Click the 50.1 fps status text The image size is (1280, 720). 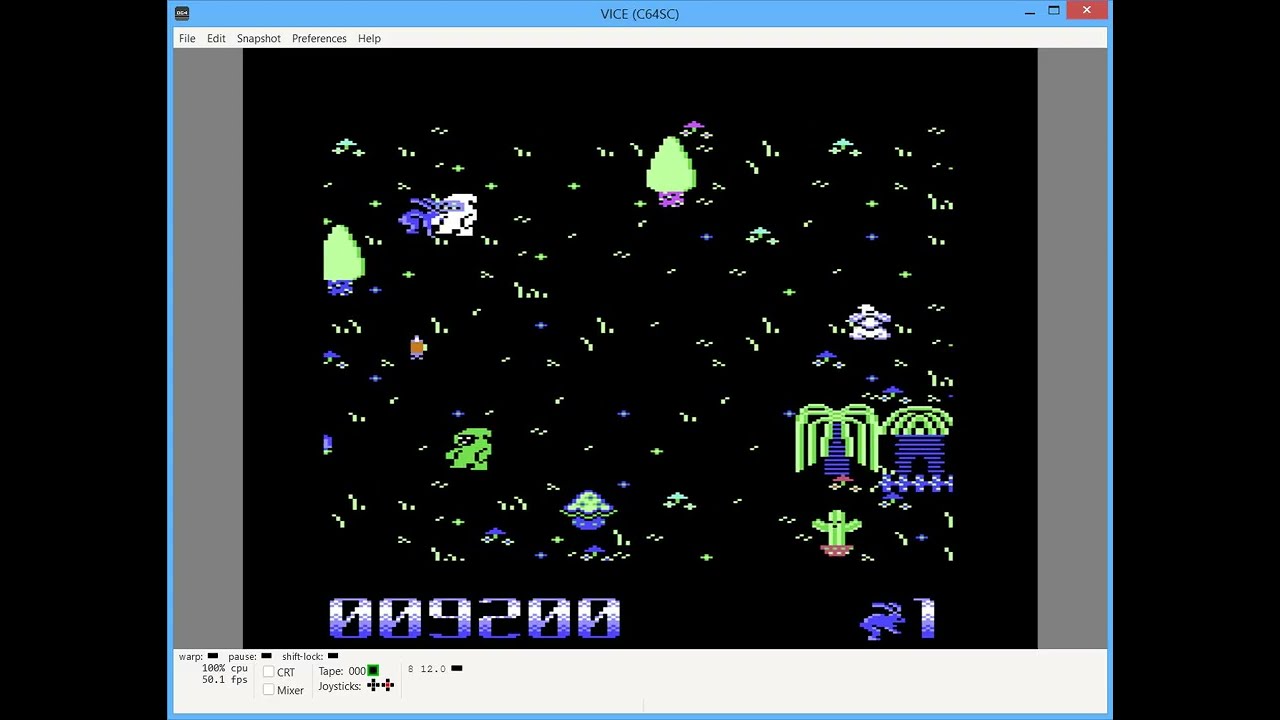pos(225,680)
